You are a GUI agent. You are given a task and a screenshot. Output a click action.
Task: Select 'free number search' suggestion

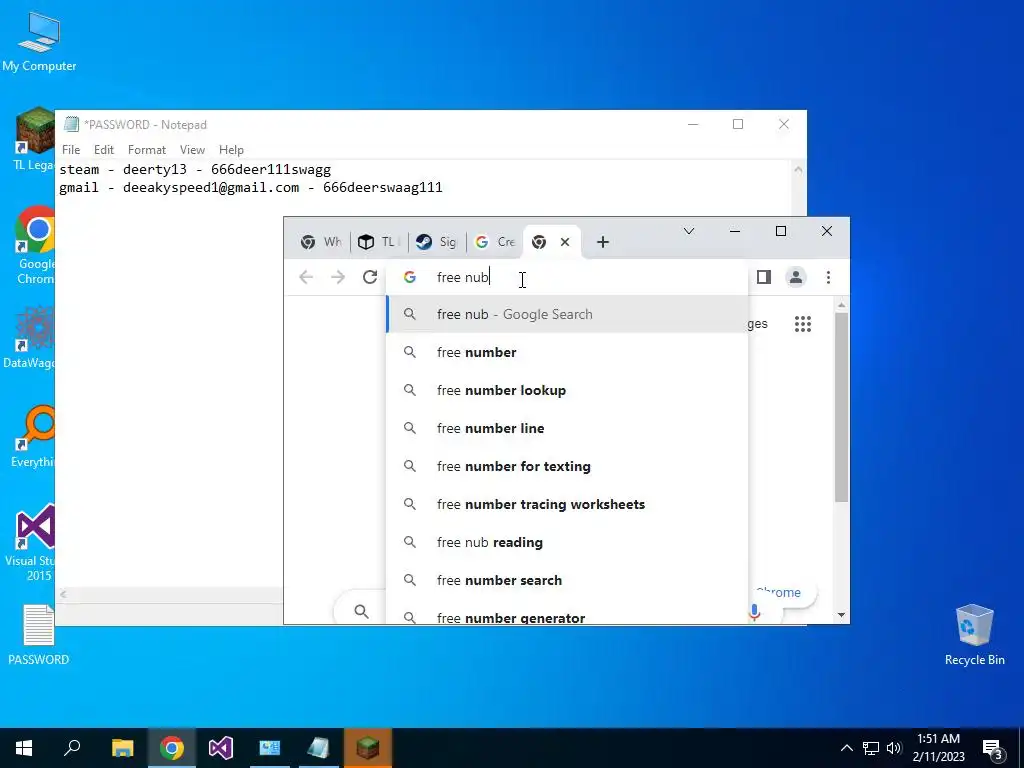[567, 580]
